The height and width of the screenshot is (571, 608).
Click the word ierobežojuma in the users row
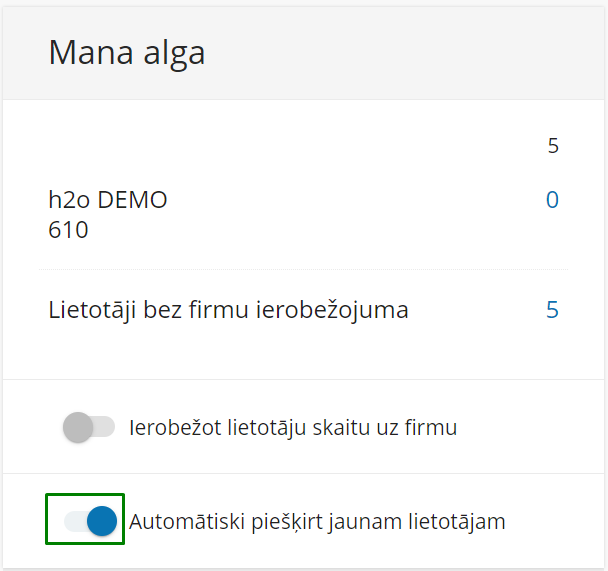332,311
